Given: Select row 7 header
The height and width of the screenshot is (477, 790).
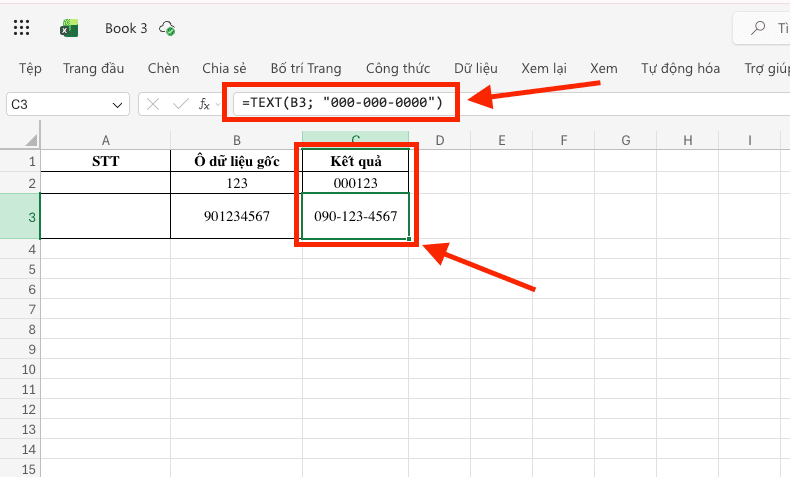Looking at the screenshot, I should (x=20, y=309).
